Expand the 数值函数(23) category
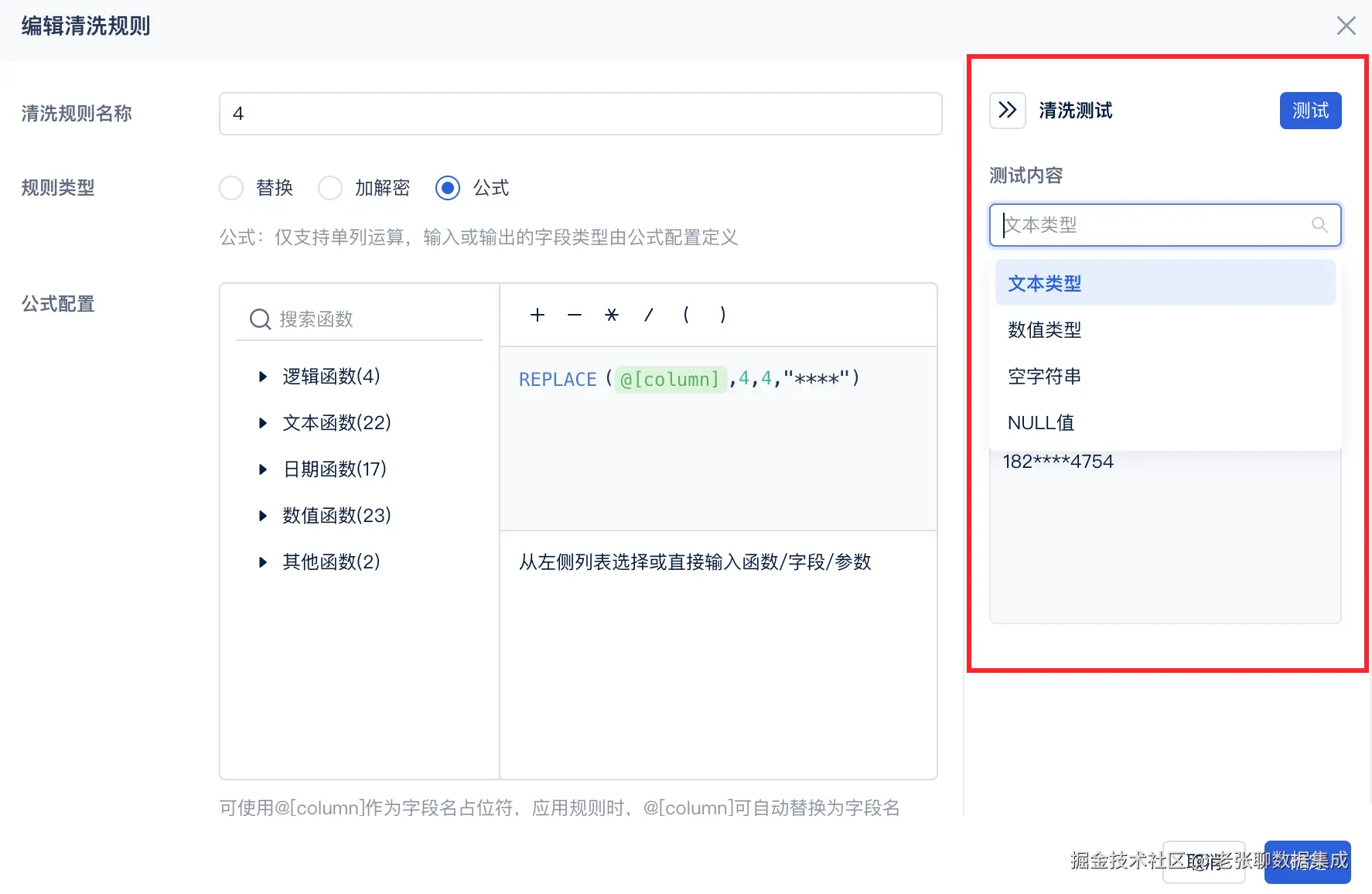Screen dimensions: 1372x894 [x=263, y=516]
